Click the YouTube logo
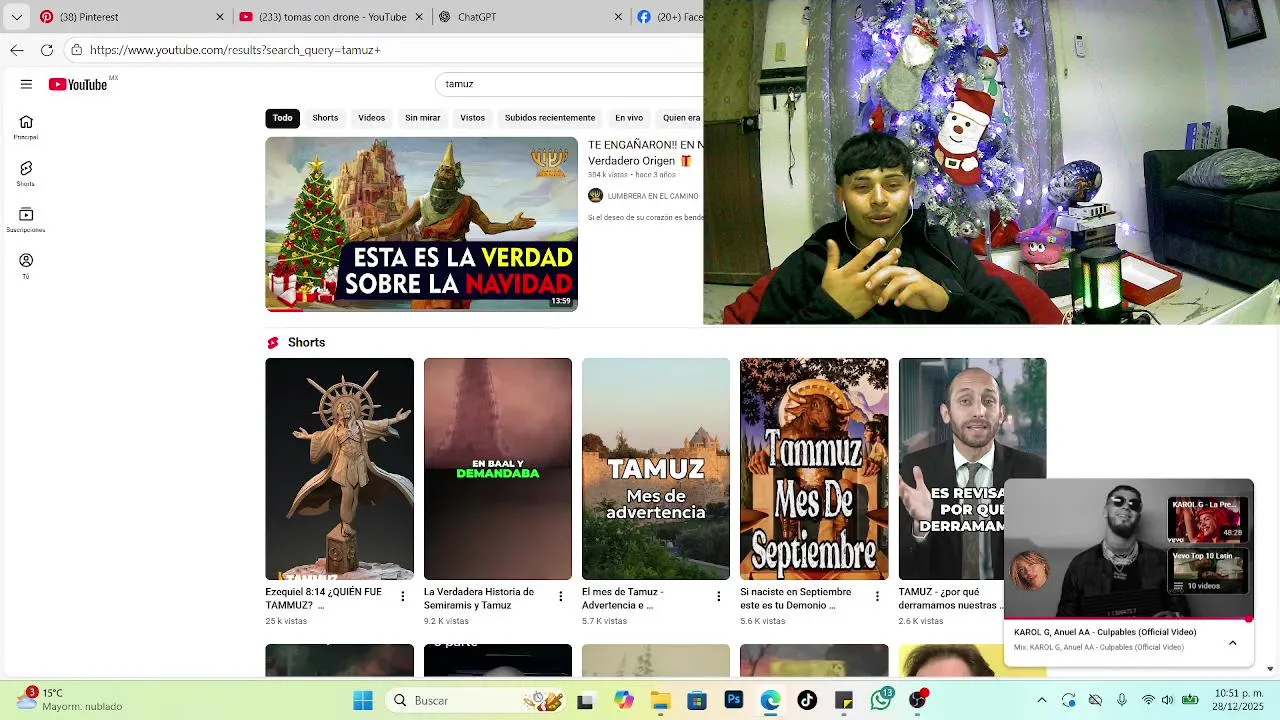The width and height of the screenshot is (1280, 720). coord(78,85)
